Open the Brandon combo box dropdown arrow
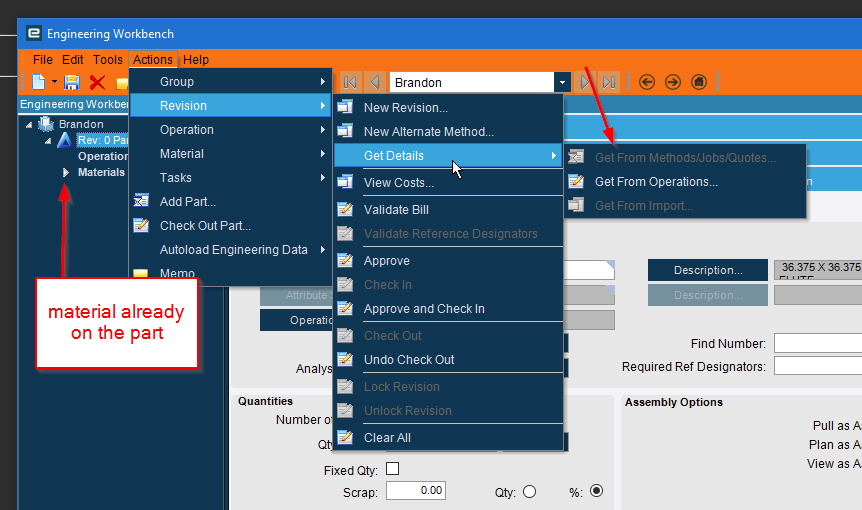Viewport: 862px width, 510px height. coord(562,82)
